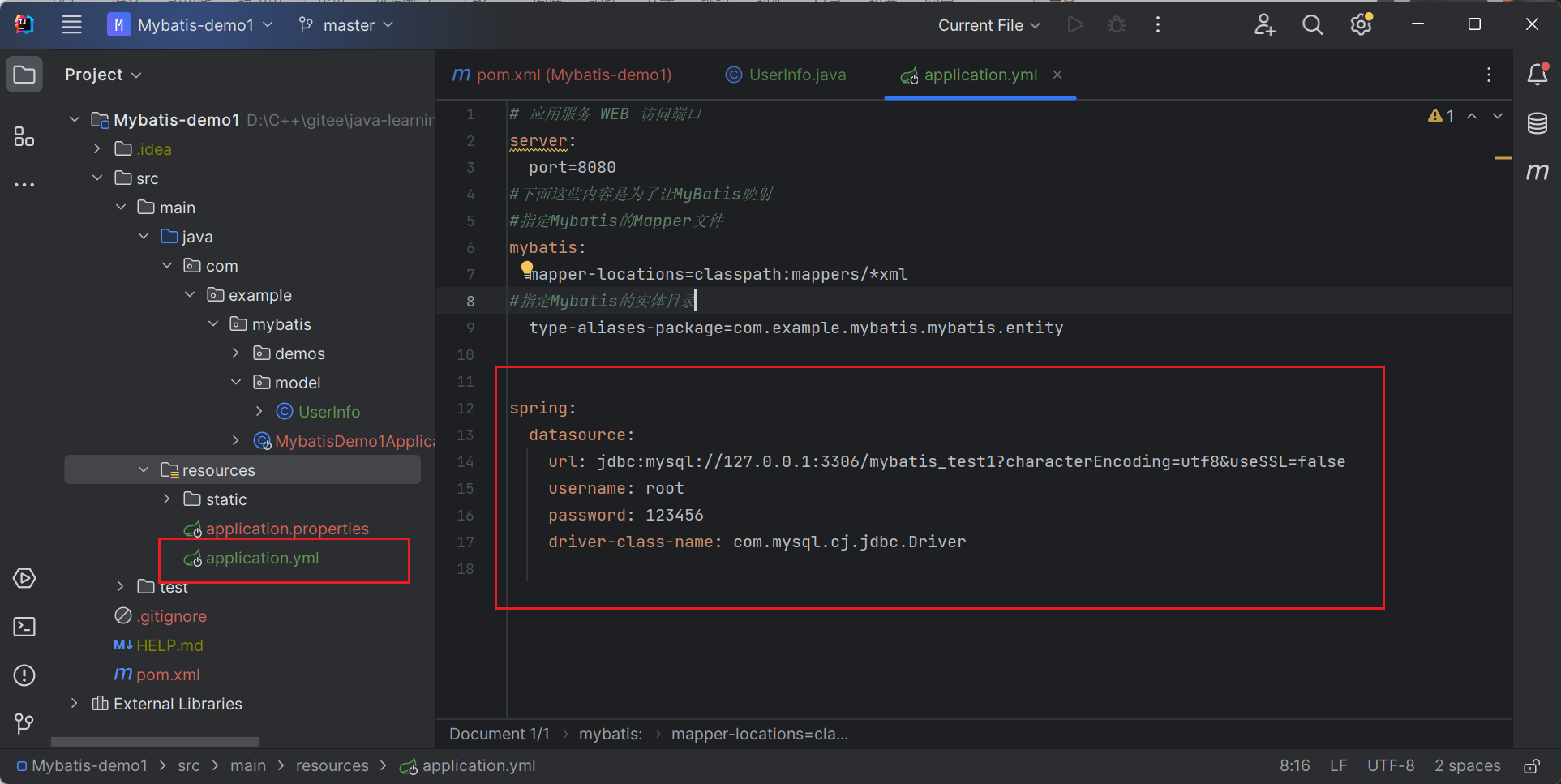
Task: Open the Terminal tool window
Action: 24,627
